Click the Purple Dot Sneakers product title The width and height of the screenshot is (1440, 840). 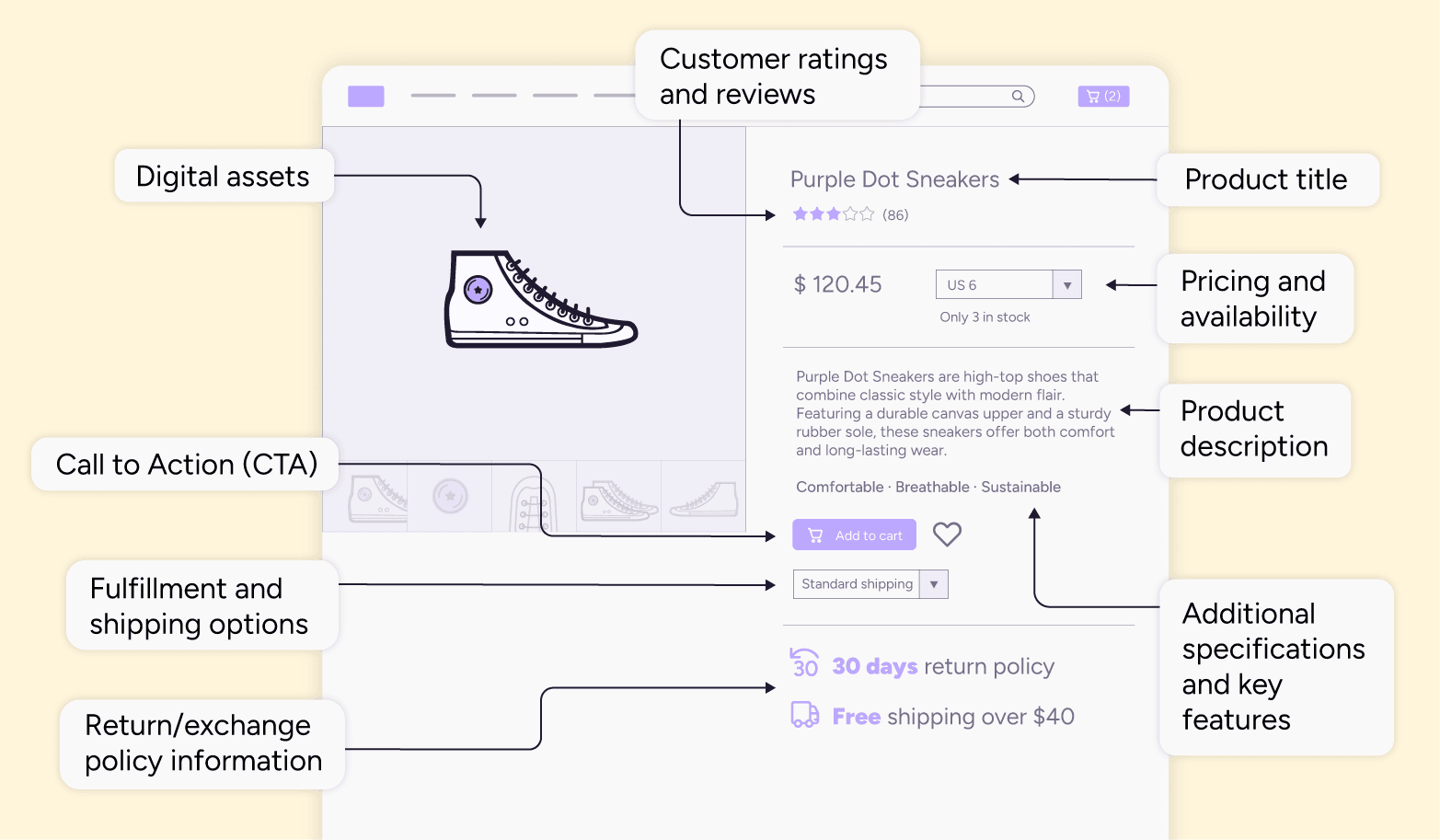[894, 179]
